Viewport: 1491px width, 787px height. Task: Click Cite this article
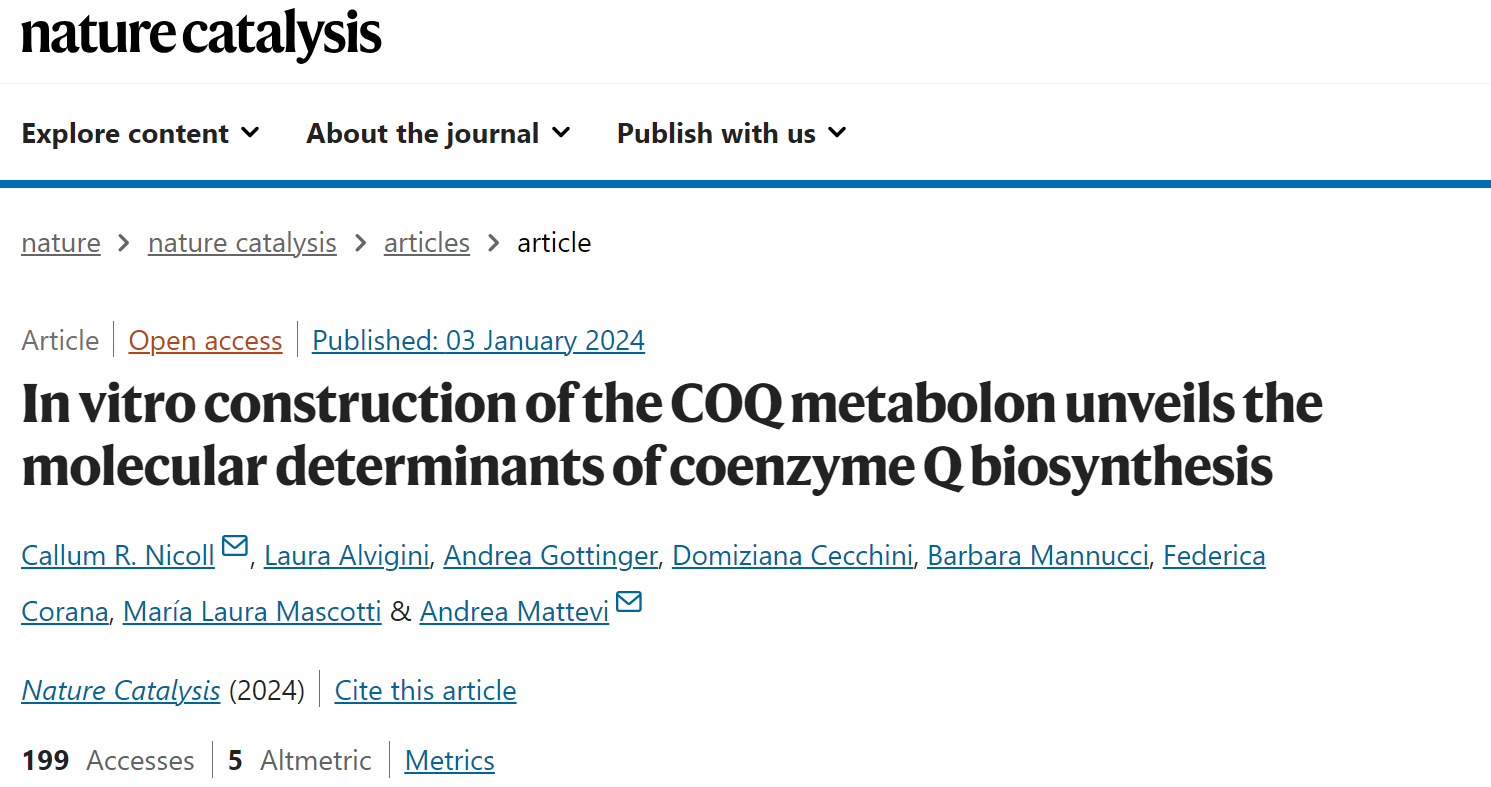coord(426,690)
